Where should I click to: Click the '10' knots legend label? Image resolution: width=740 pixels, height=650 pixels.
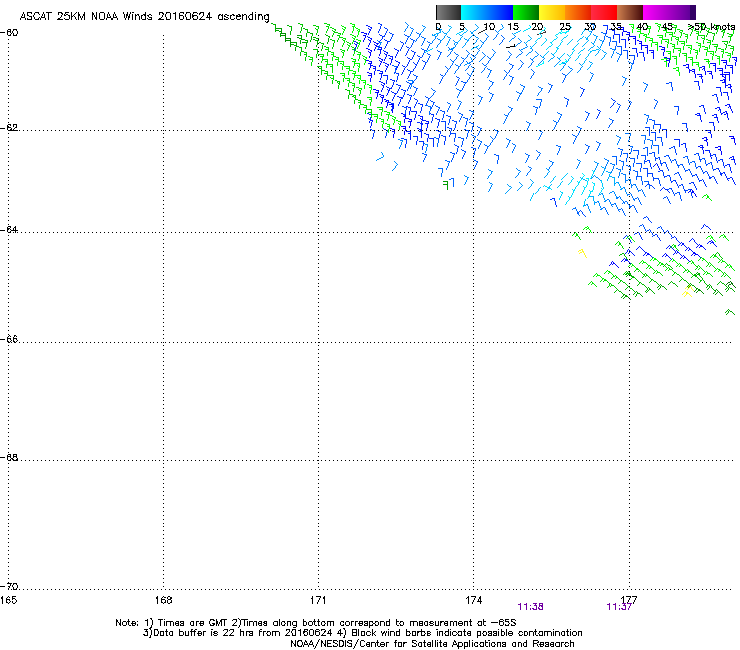click(x=489, y=27)
